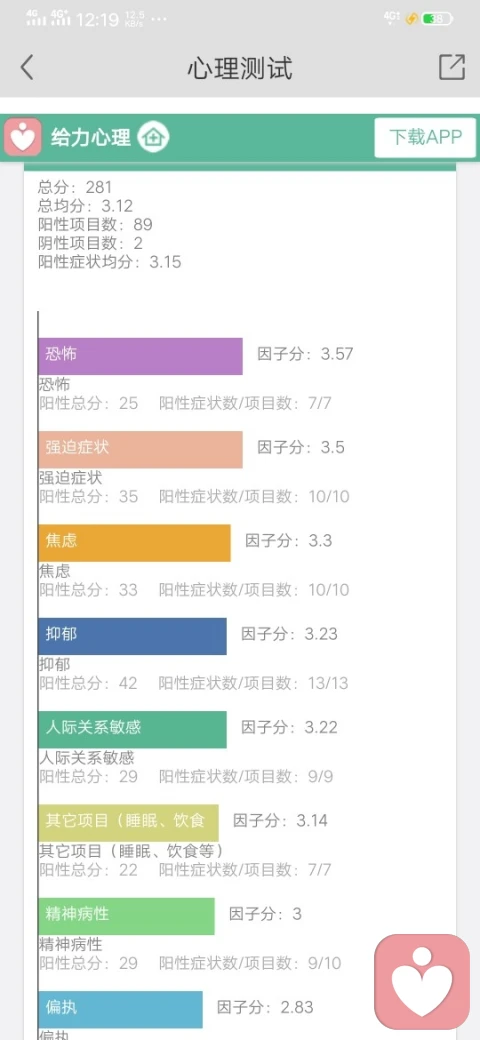Tap the 总分：281 summary line
The width and height of the screenshot is (480, 1040).
[x=75, y=187]
